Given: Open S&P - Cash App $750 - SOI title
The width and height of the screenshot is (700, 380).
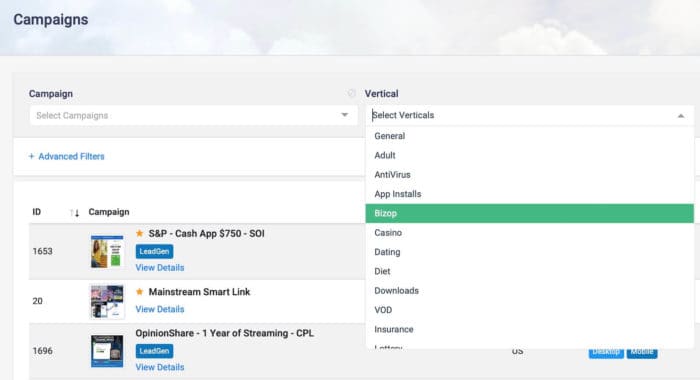Looking at the screenshot, I should click(x=207, y=234).
